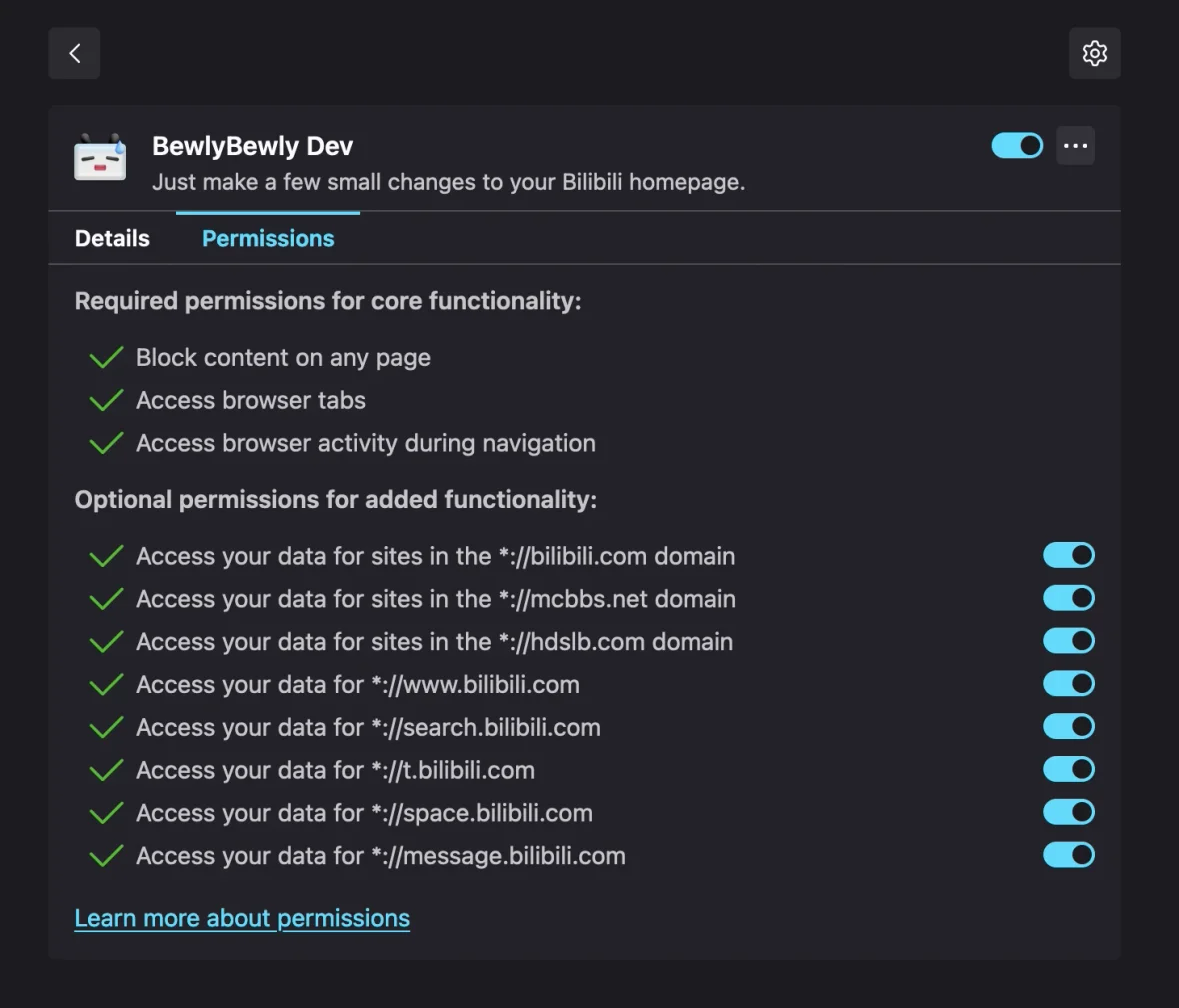This screenshot has width=1179, height=1008.
Task: Click checkmark beside 'Block content on any page'
Action: tap(106, 358)
